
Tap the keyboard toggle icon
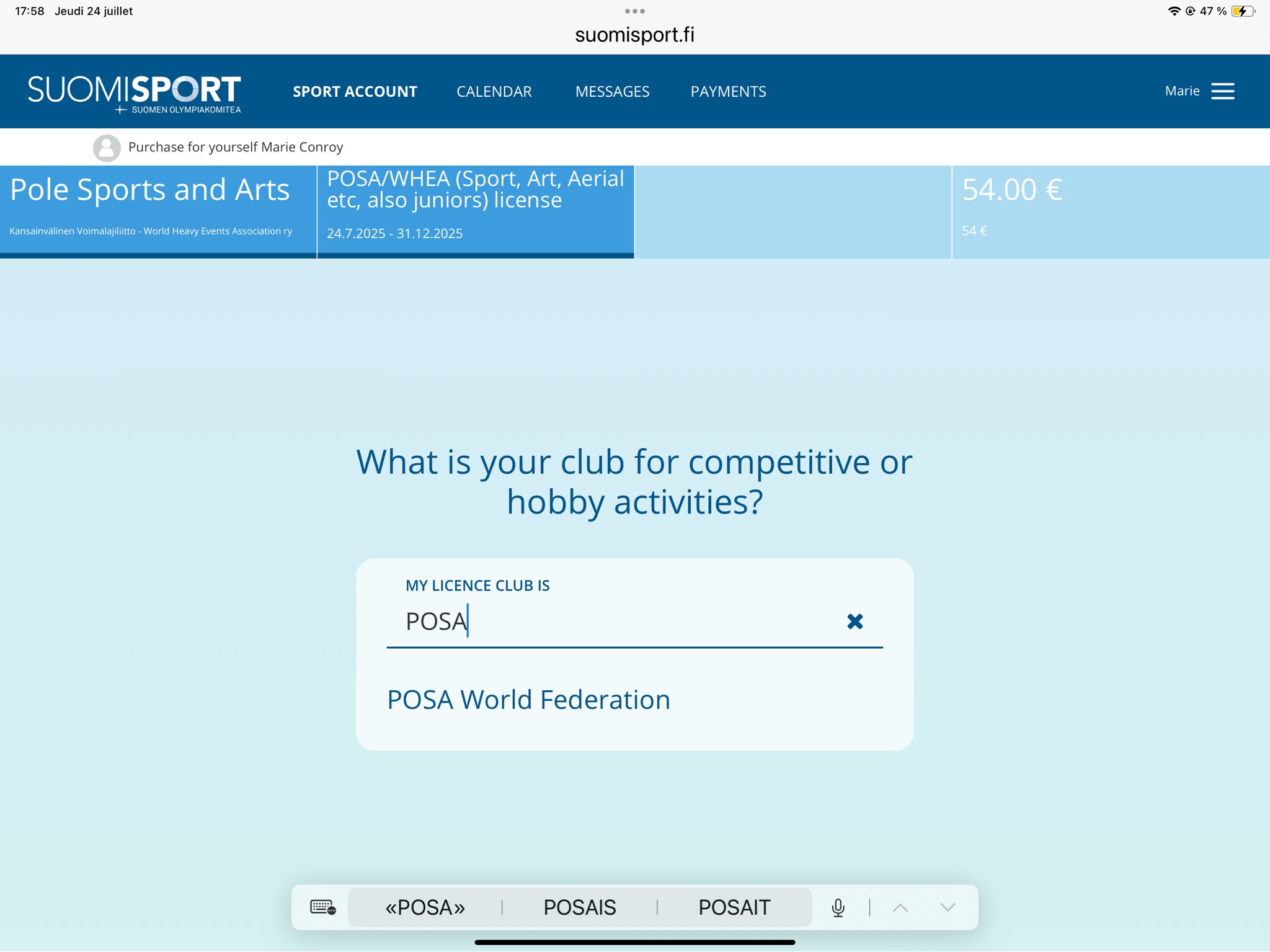point(322,907)
